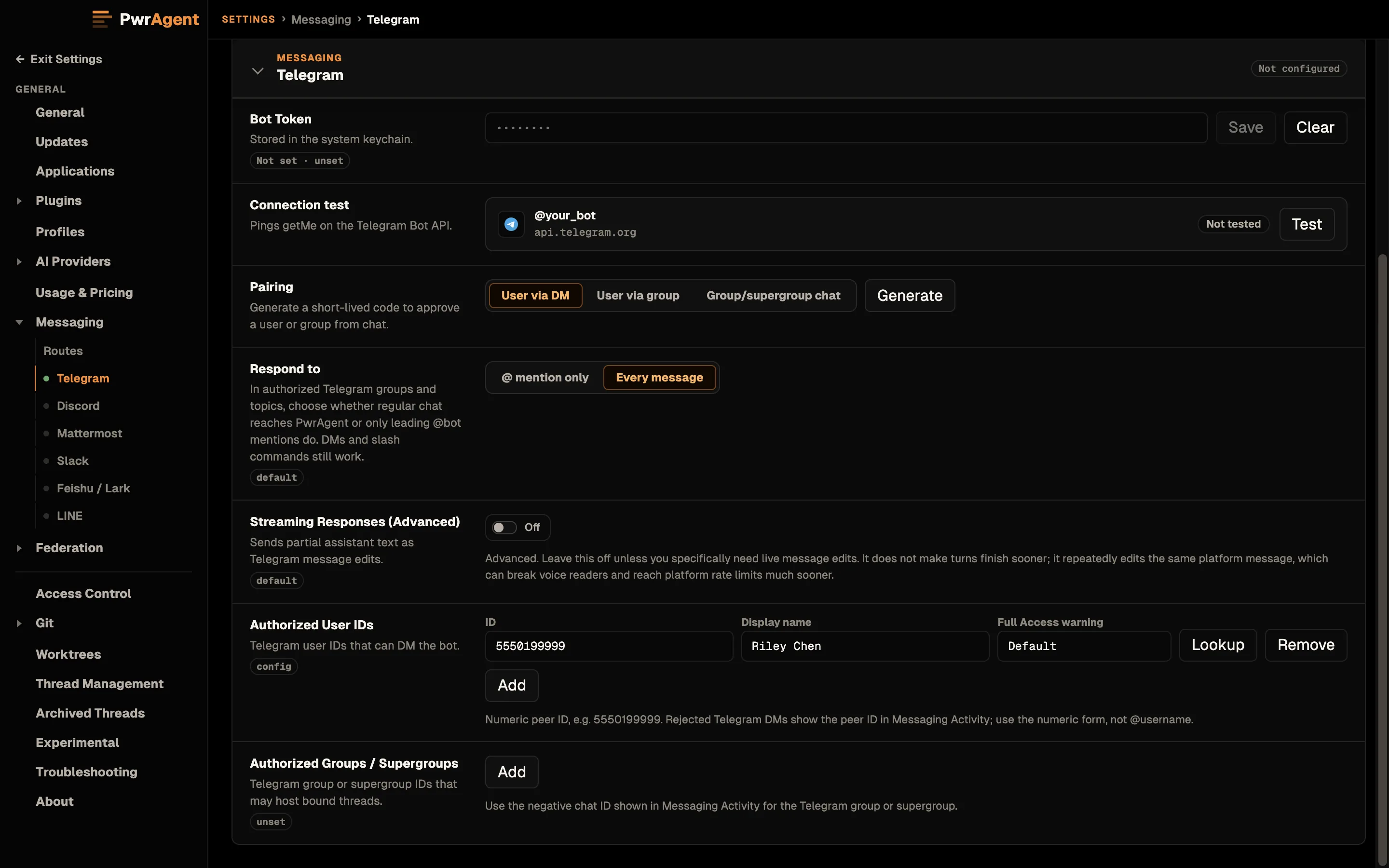Toggle the Streaming Responses switch

click(504, 527)
